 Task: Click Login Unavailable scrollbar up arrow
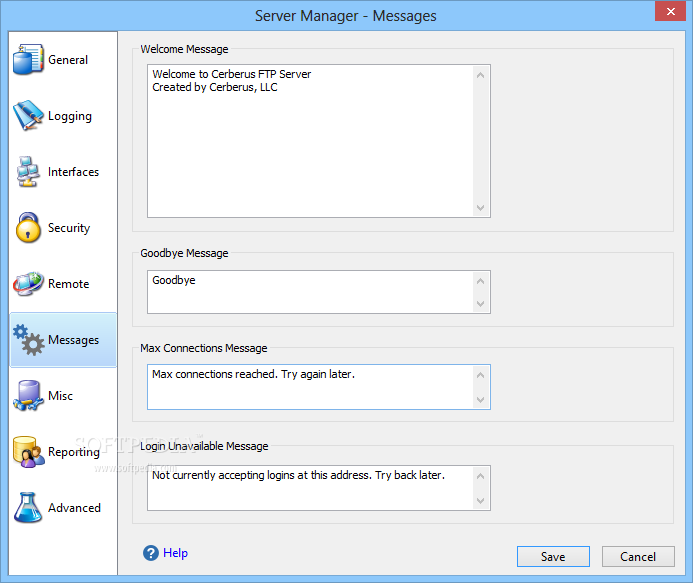click(x=480, y=476)
